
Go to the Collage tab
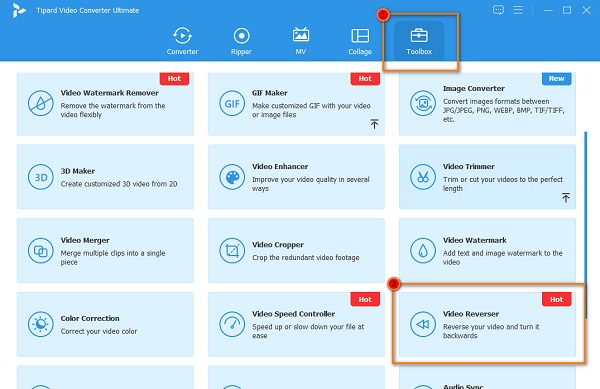point(360,41)
